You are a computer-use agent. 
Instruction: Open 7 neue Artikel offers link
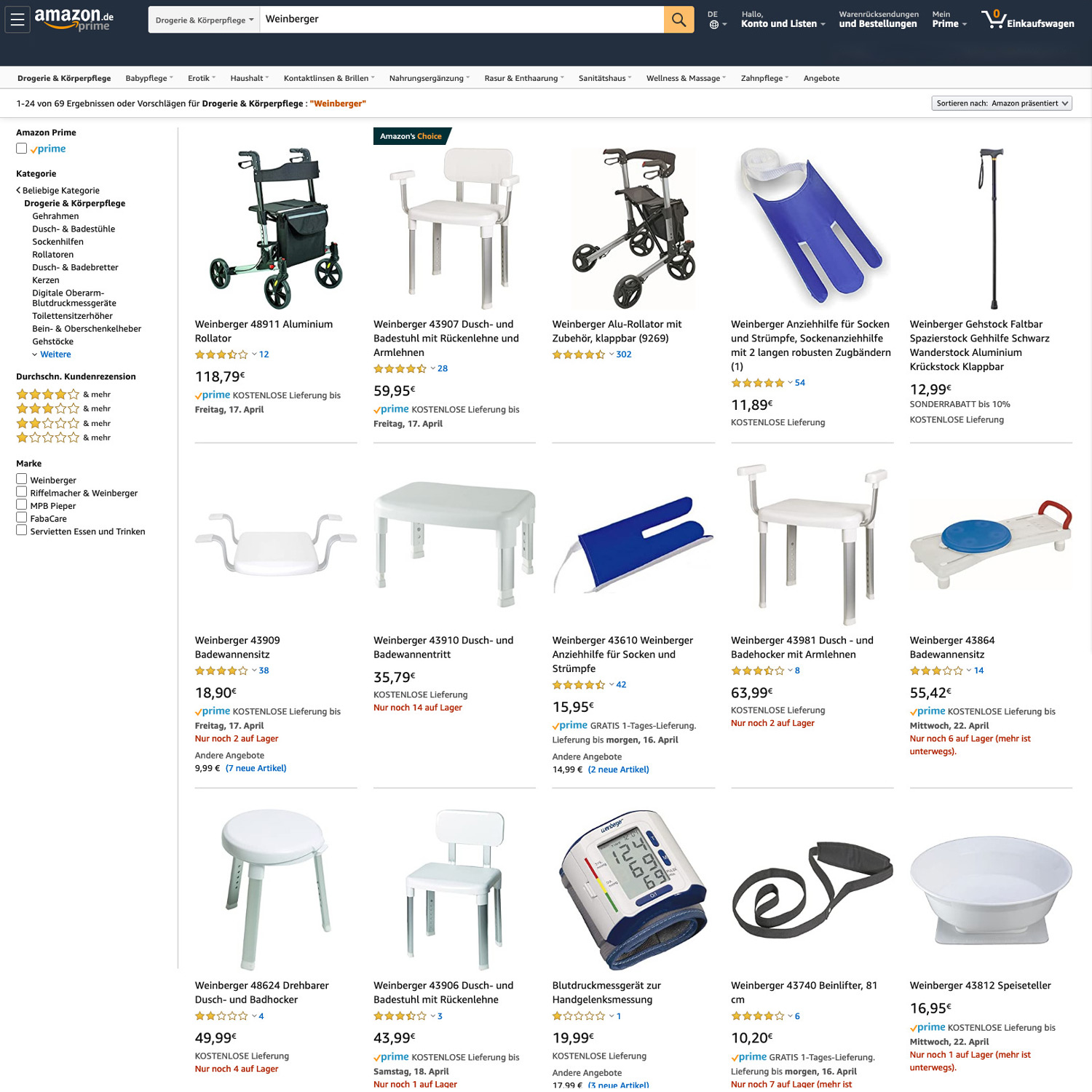[256, 768]
